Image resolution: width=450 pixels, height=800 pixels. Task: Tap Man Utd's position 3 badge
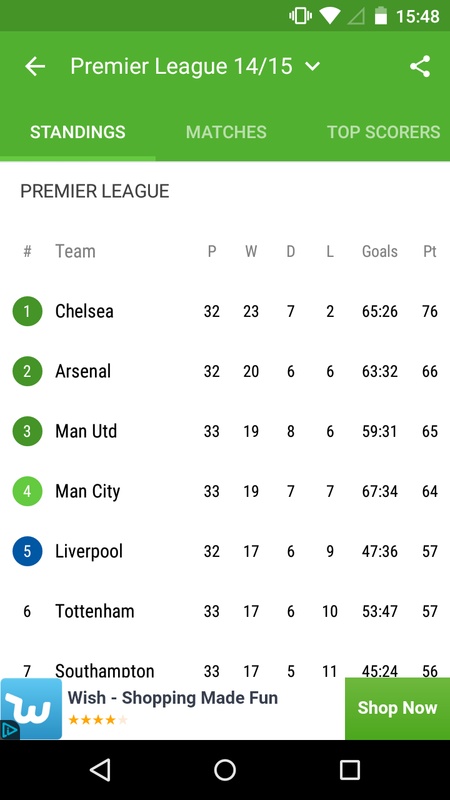(27, 431)
